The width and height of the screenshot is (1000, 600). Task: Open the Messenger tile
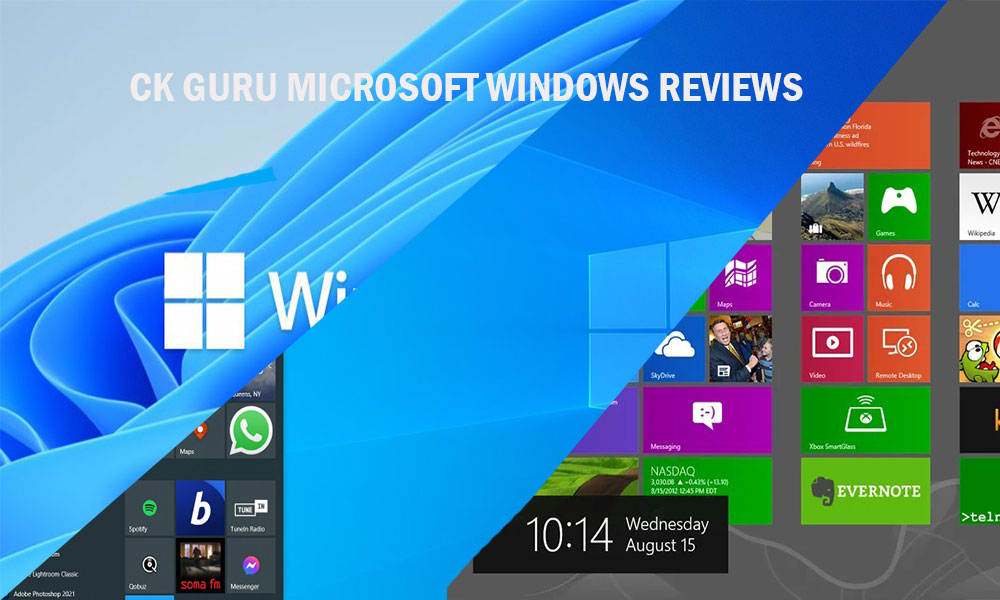click(x=251, y=566)
